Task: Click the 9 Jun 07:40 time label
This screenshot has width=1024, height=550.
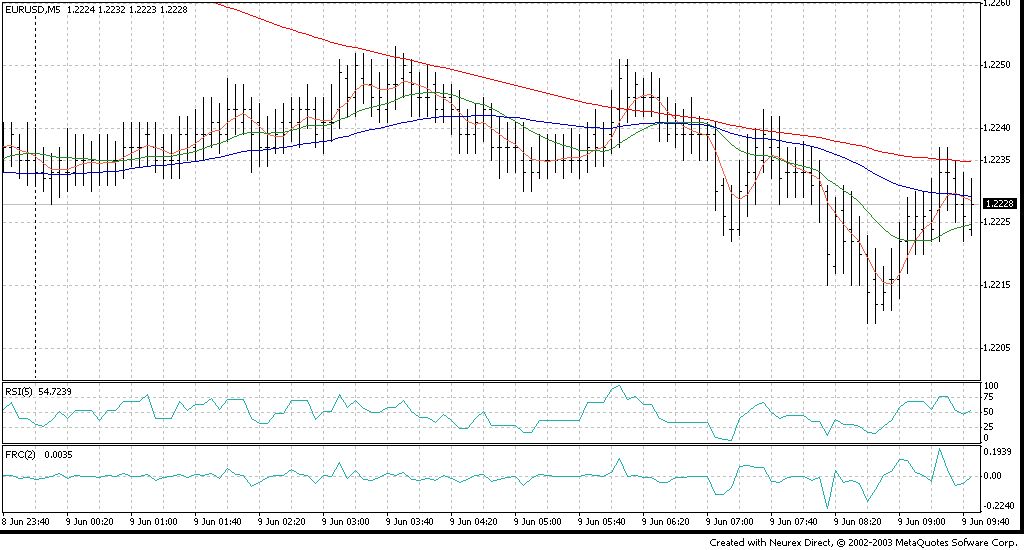Action: coord(793,521)
